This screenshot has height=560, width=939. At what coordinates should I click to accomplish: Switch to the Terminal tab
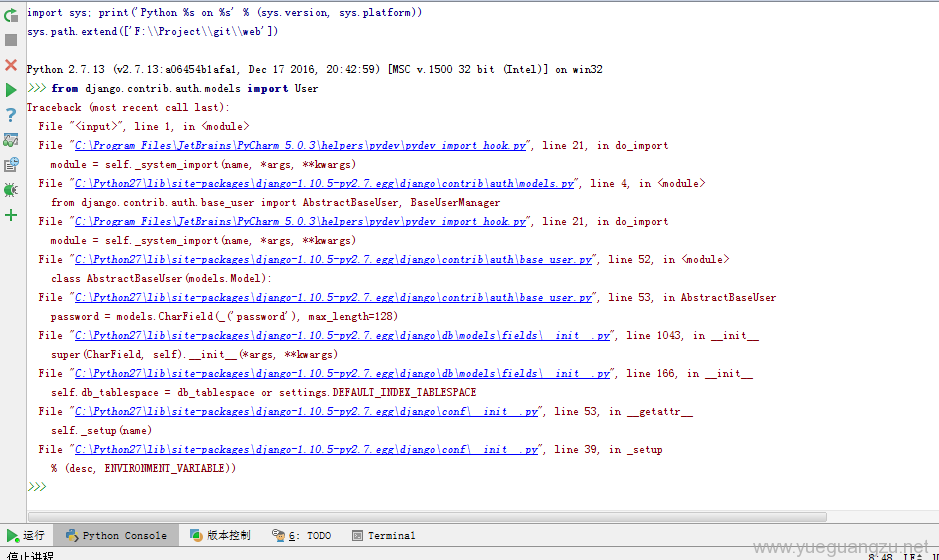coord(384,535)
